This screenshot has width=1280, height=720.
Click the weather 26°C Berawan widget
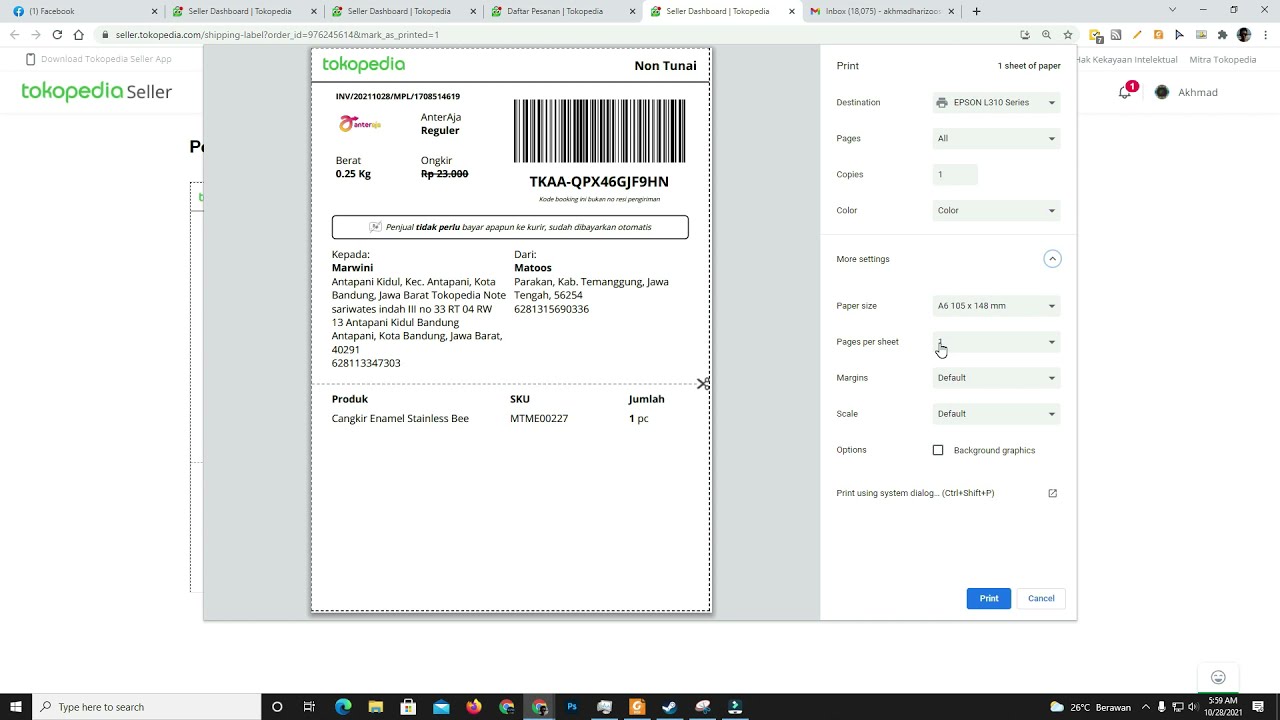point(1090,707)
